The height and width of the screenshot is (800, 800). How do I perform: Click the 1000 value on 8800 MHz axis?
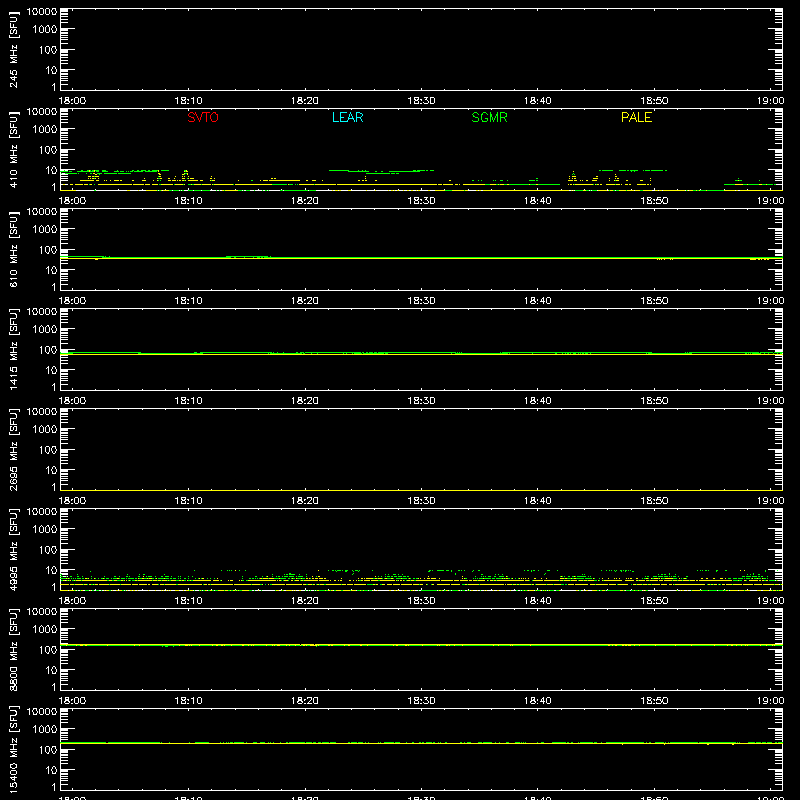pyautogui.click(x=45, y=630)
